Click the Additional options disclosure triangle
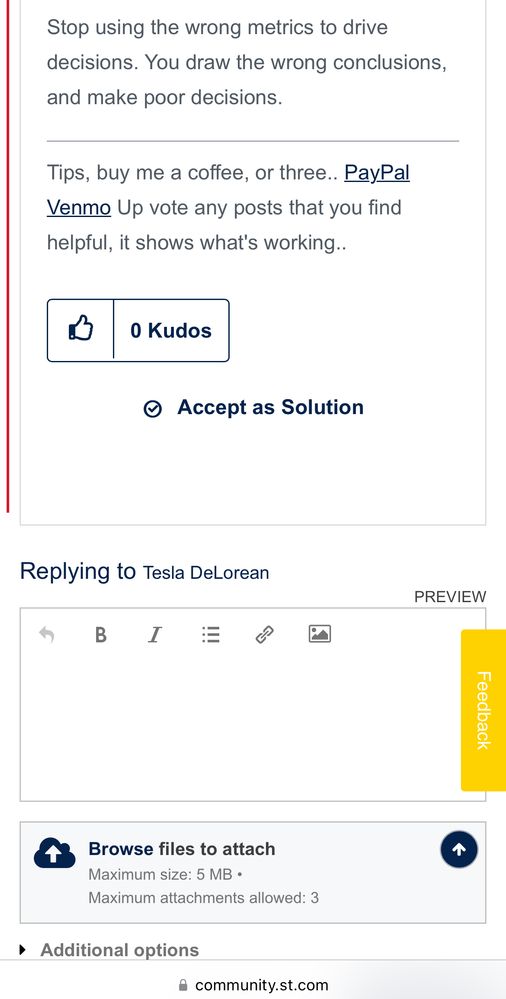This screenshot has width=506, height=999. click(24, 950)
